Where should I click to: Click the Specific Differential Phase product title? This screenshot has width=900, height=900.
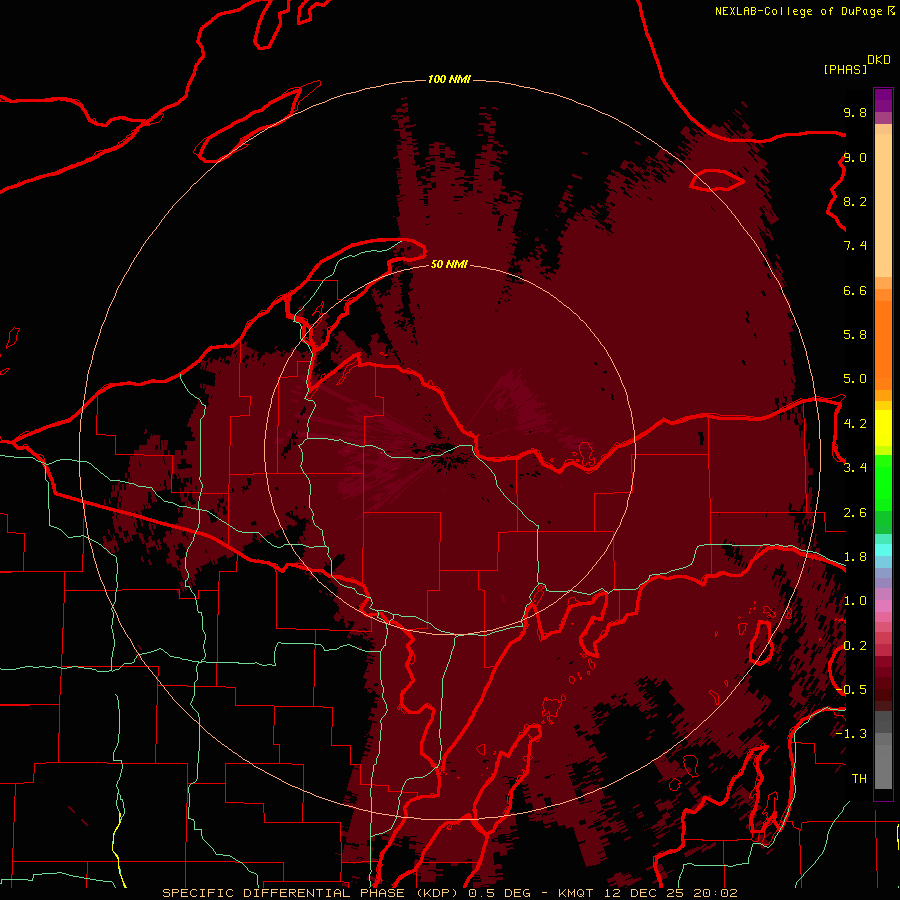312,893
